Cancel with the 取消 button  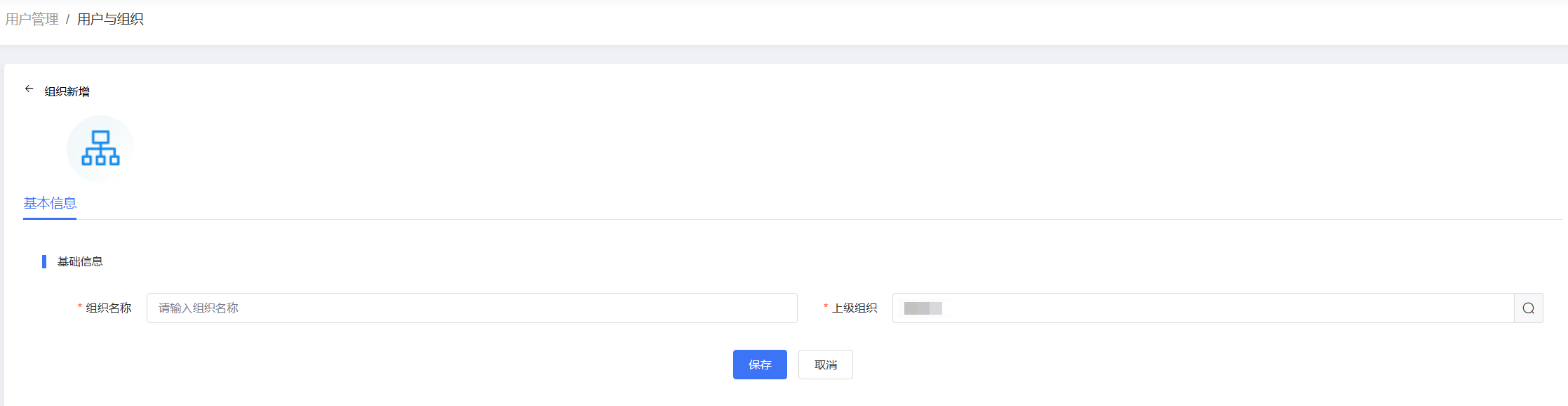click(825, 365)
